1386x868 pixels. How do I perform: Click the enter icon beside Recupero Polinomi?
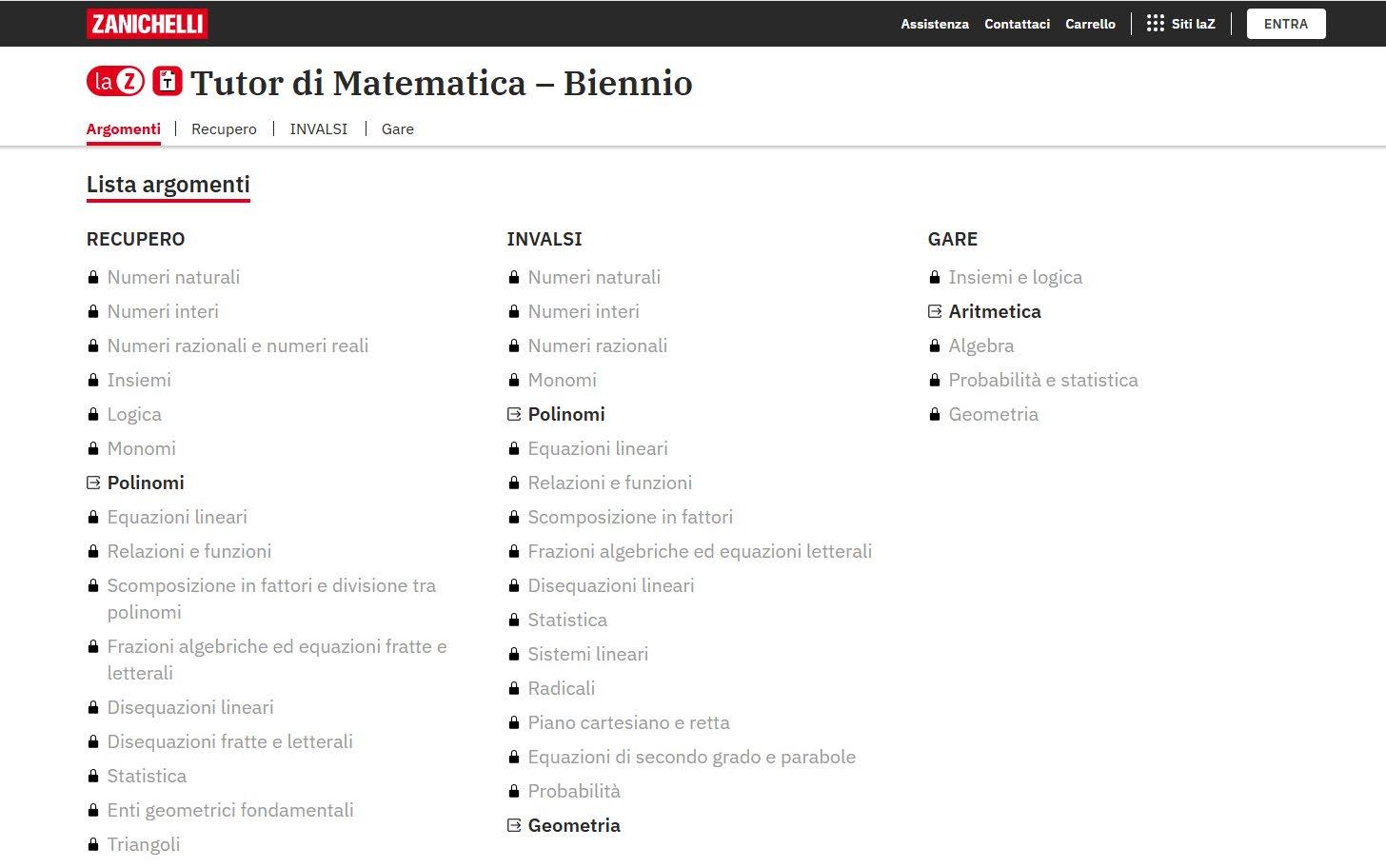[x=93, y=483]
